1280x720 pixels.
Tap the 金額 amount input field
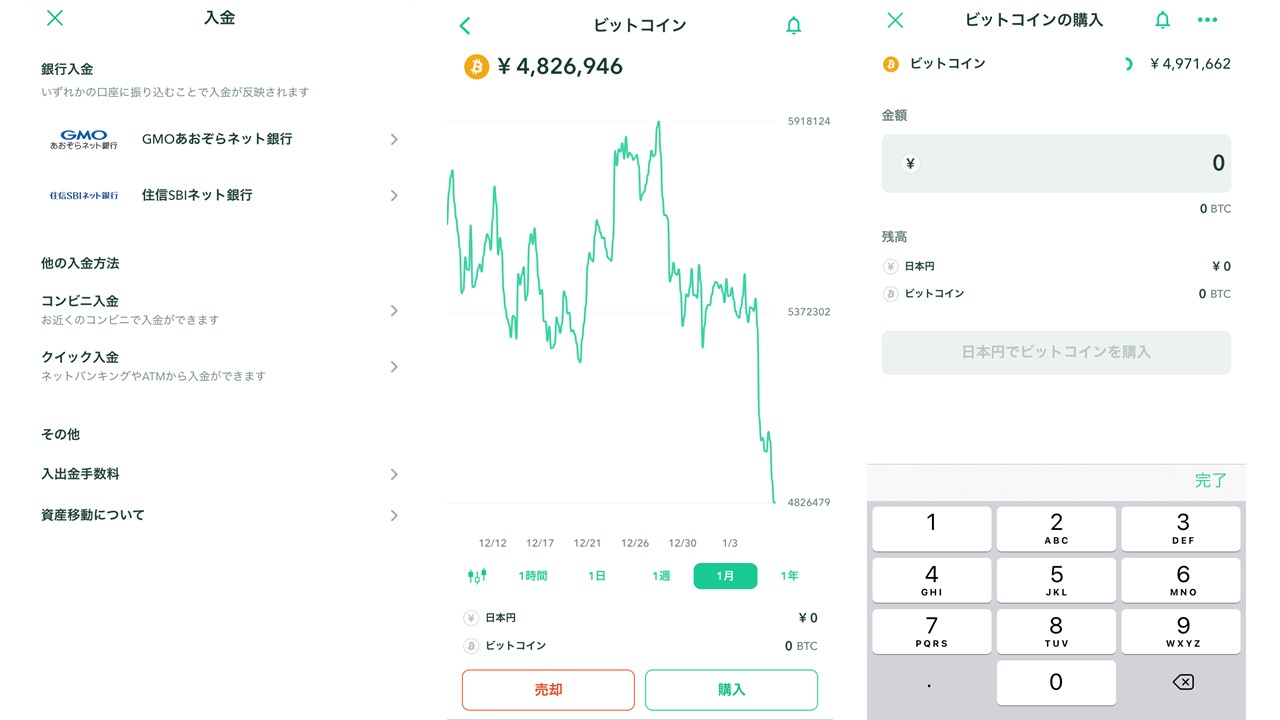click(x=1056, y=162)
